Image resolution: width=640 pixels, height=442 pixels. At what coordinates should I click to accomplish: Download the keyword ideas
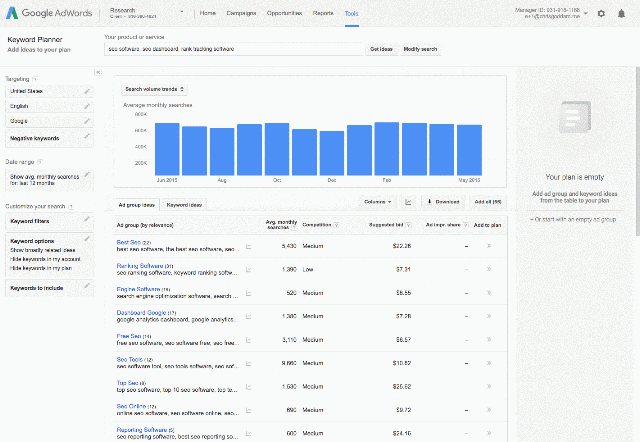pos(443,202)
